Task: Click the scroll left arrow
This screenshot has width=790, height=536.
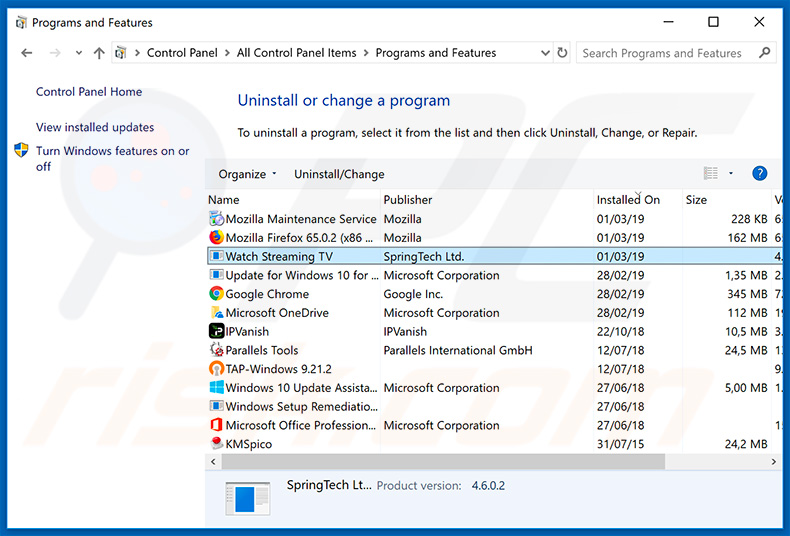Action: 213,461
